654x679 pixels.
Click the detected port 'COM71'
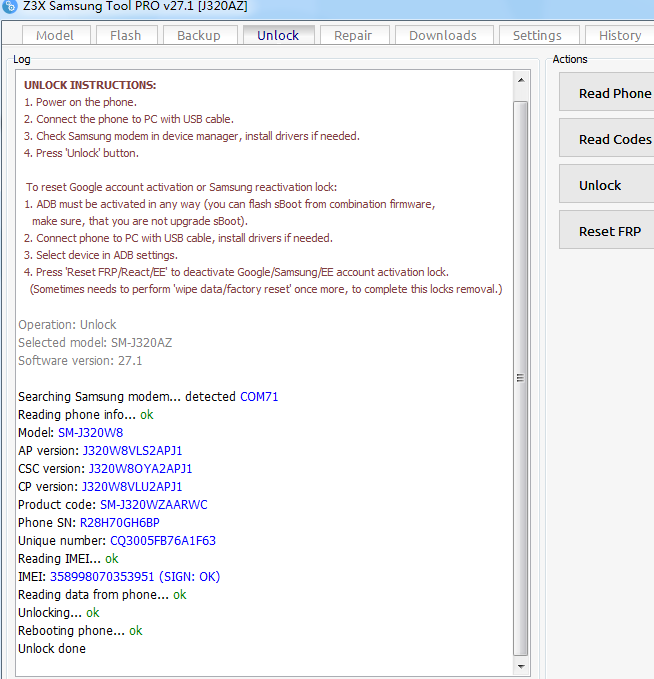click(x=259, y=397)
